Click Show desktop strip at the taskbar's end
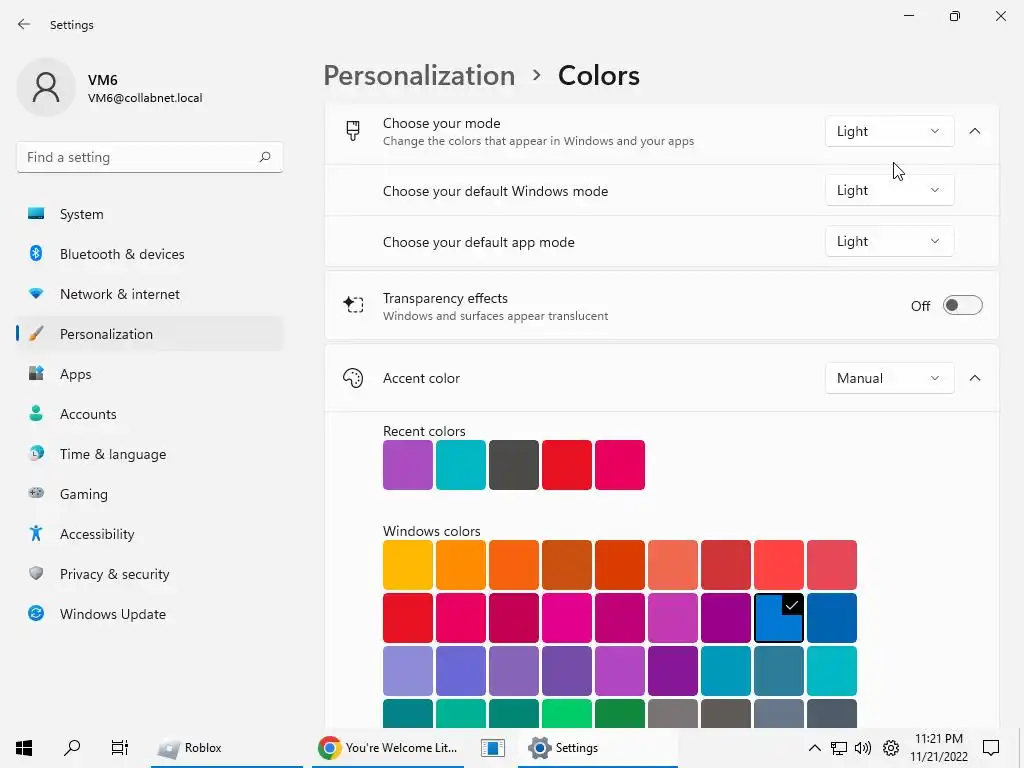 tap(1021, 748)
